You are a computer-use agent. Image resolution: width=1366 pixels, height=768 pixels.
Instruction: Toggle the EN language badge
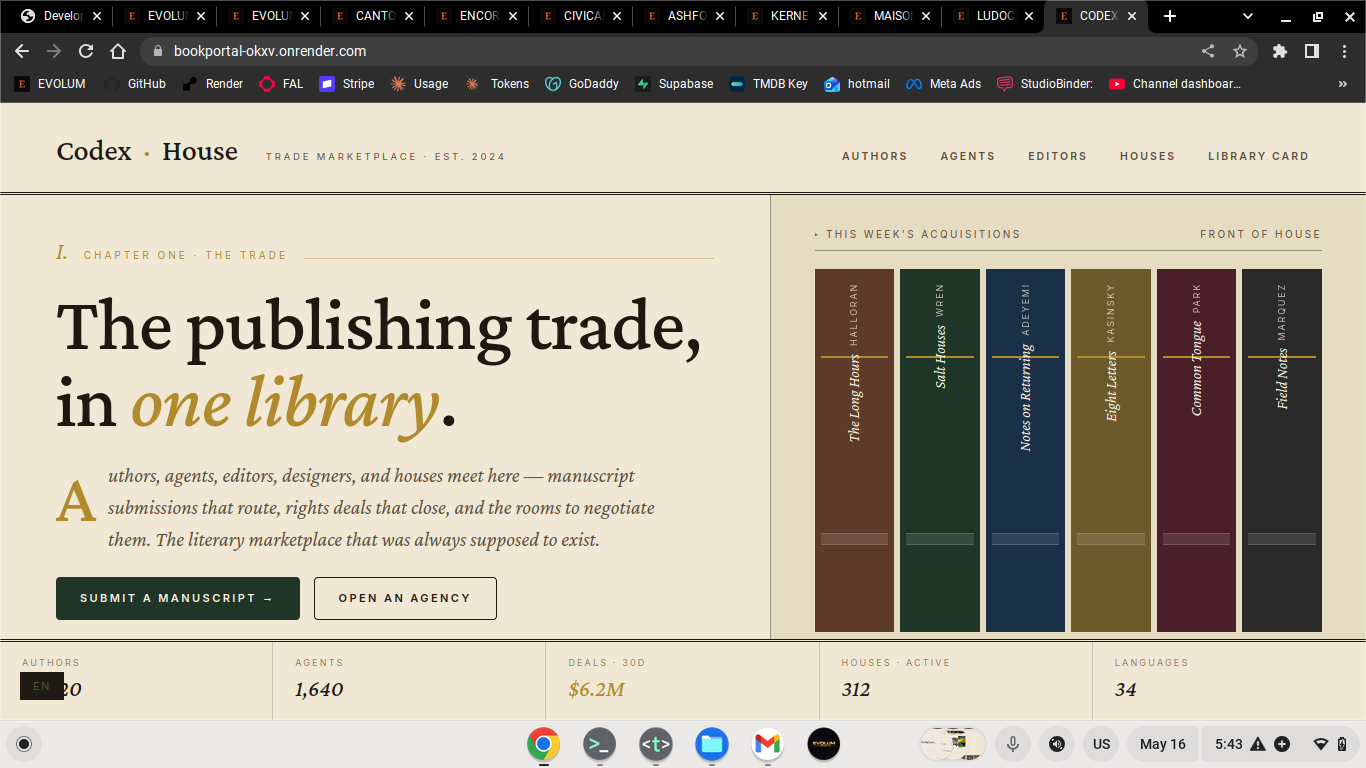click(42, 686)
